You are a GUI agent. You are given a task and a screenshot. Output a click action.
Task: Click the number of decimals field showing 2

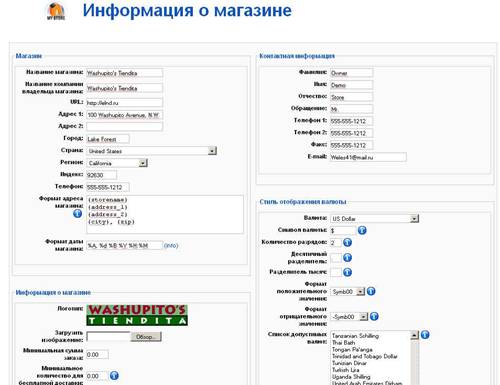(336, 242)
